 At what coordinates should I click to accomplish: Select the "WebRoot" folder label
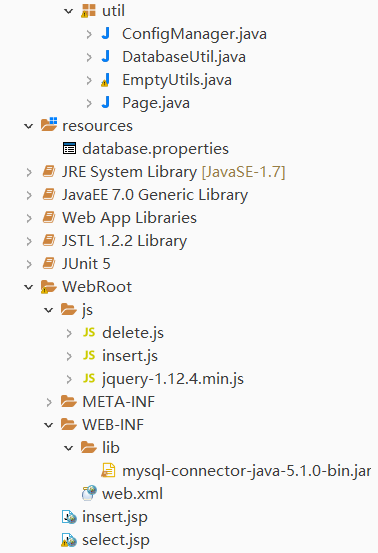[97, 287]
